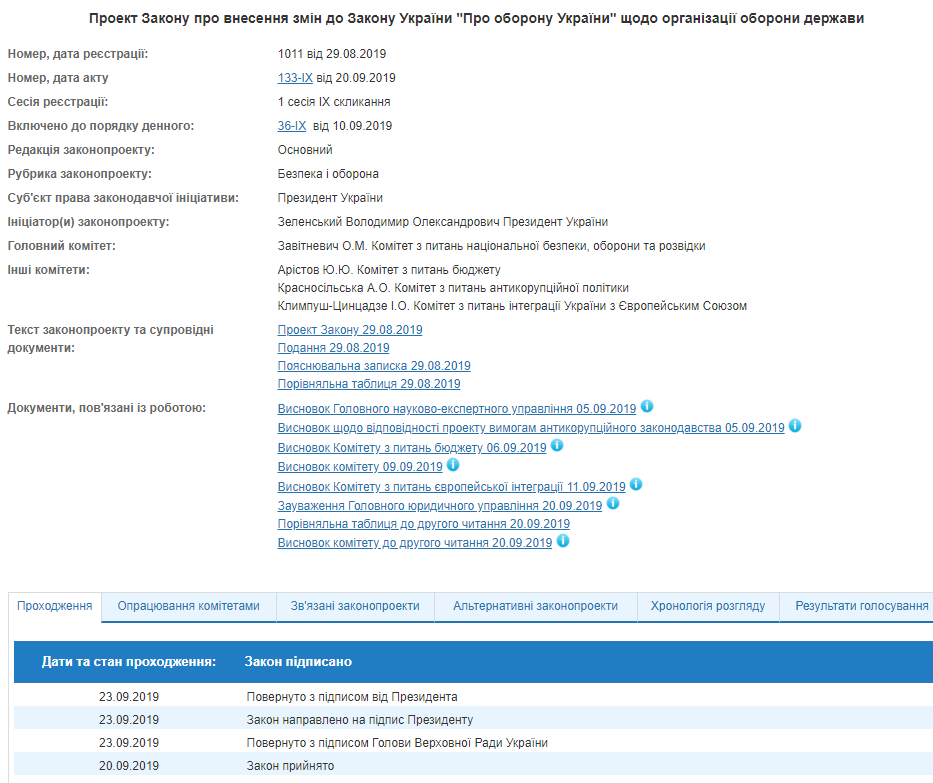Click info icon next to anticorruption compliance conclusion
The image size is (933, 783).
pos(795,426)
